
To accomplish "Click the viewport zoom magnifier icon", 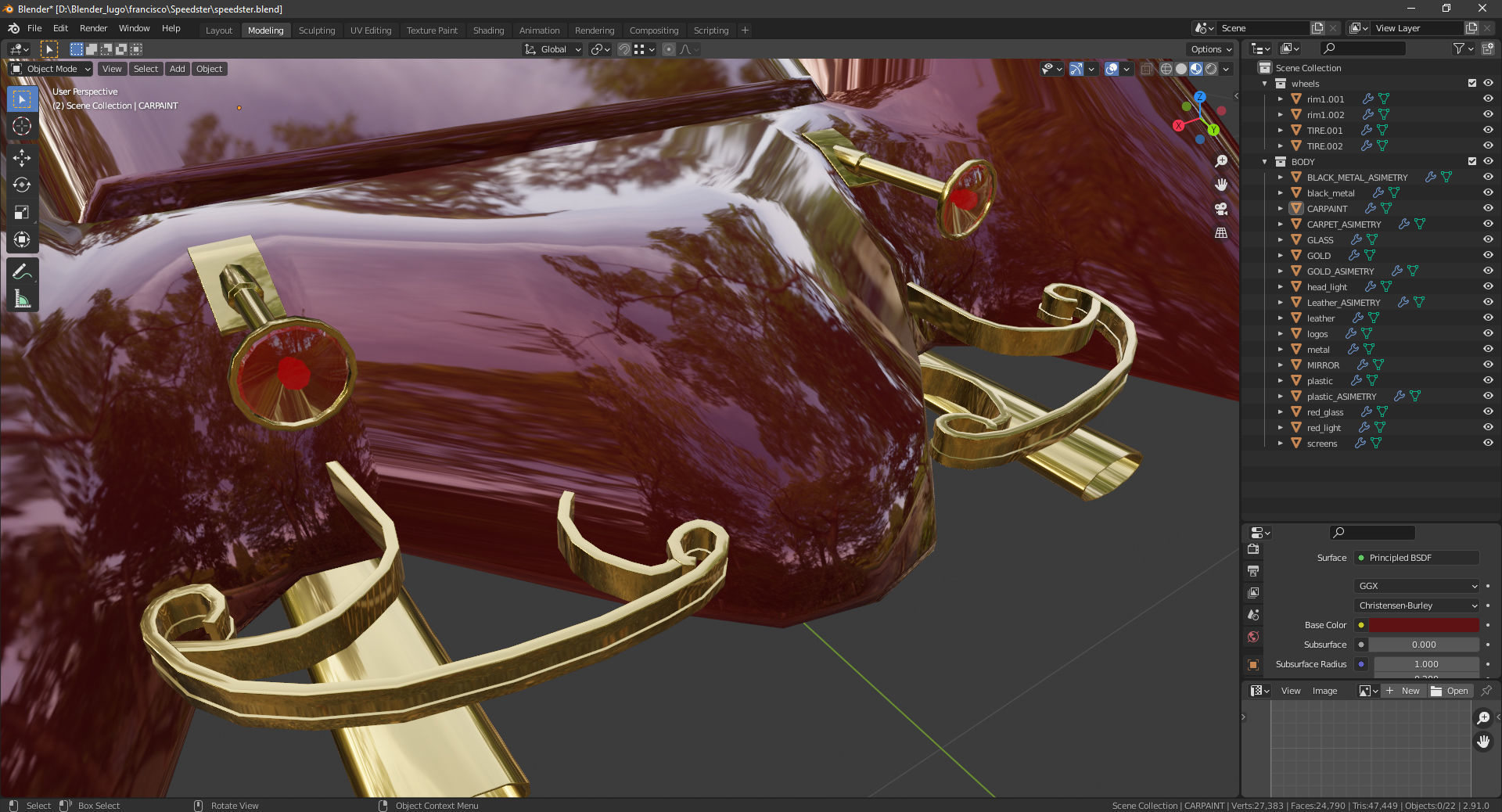I will [1221, 161].
